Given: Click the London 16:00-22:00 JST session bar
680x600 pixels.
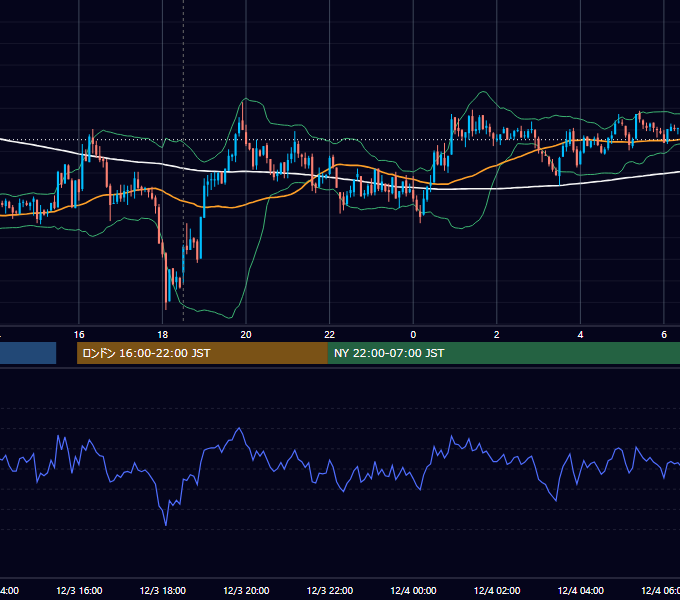Looking at the screenshot, I should [202, 353].
